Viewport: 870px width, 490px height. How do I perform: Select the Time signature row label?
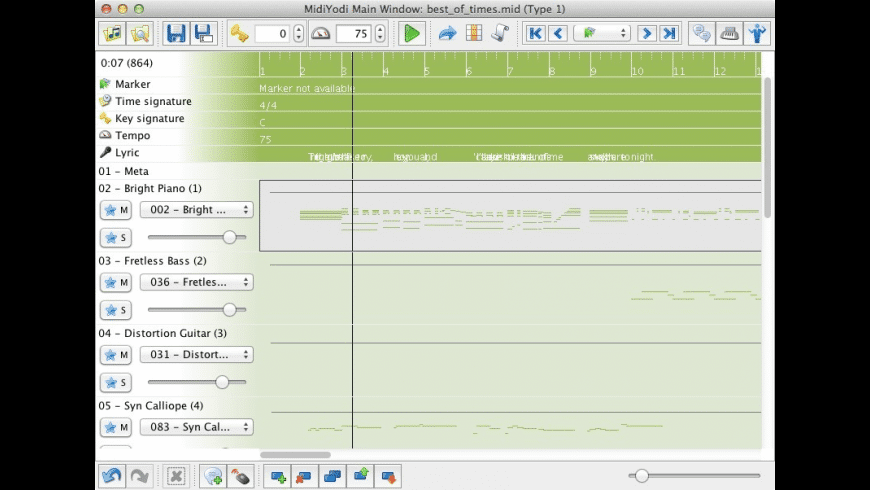[153, 101]
